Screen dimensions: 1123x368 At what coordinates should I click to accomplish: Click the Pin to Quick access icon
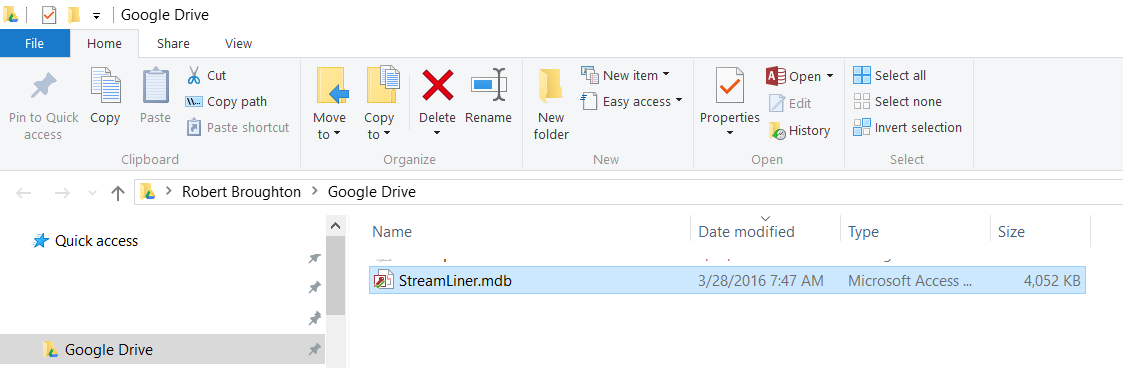[44, 88]
